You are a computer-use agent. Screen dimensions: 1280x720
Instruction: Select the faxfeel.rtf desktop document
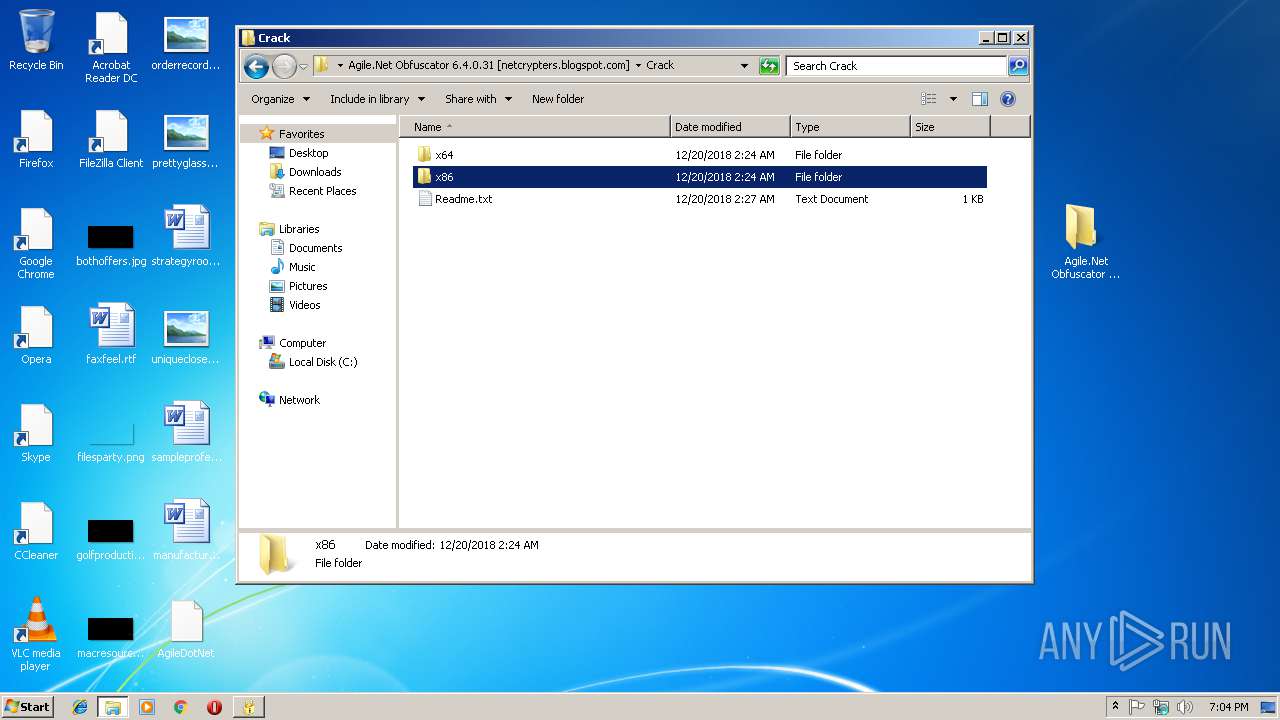coord(111,334)
